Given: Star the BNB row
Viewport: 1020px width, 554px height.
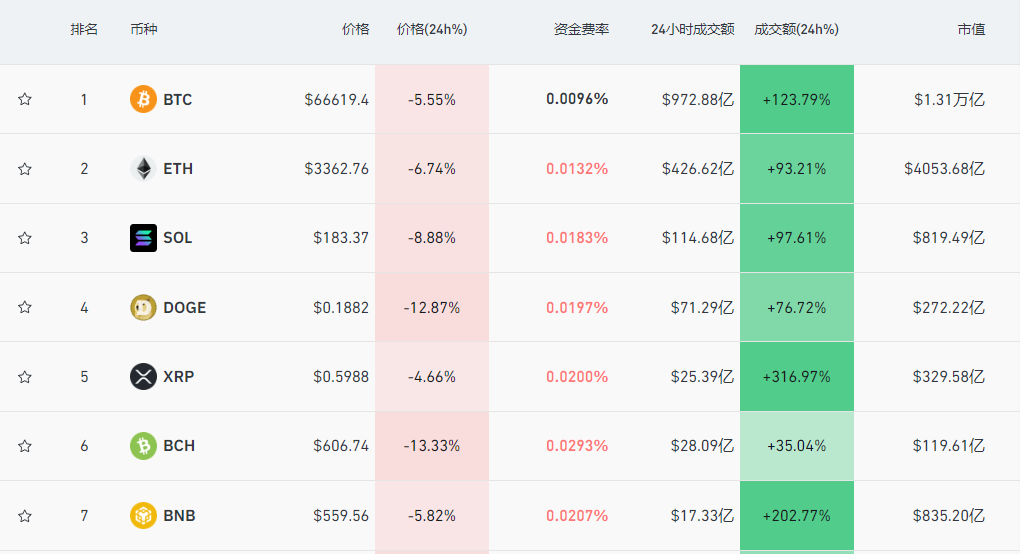Looking at the screenshot, I should [x=25, y=516].
